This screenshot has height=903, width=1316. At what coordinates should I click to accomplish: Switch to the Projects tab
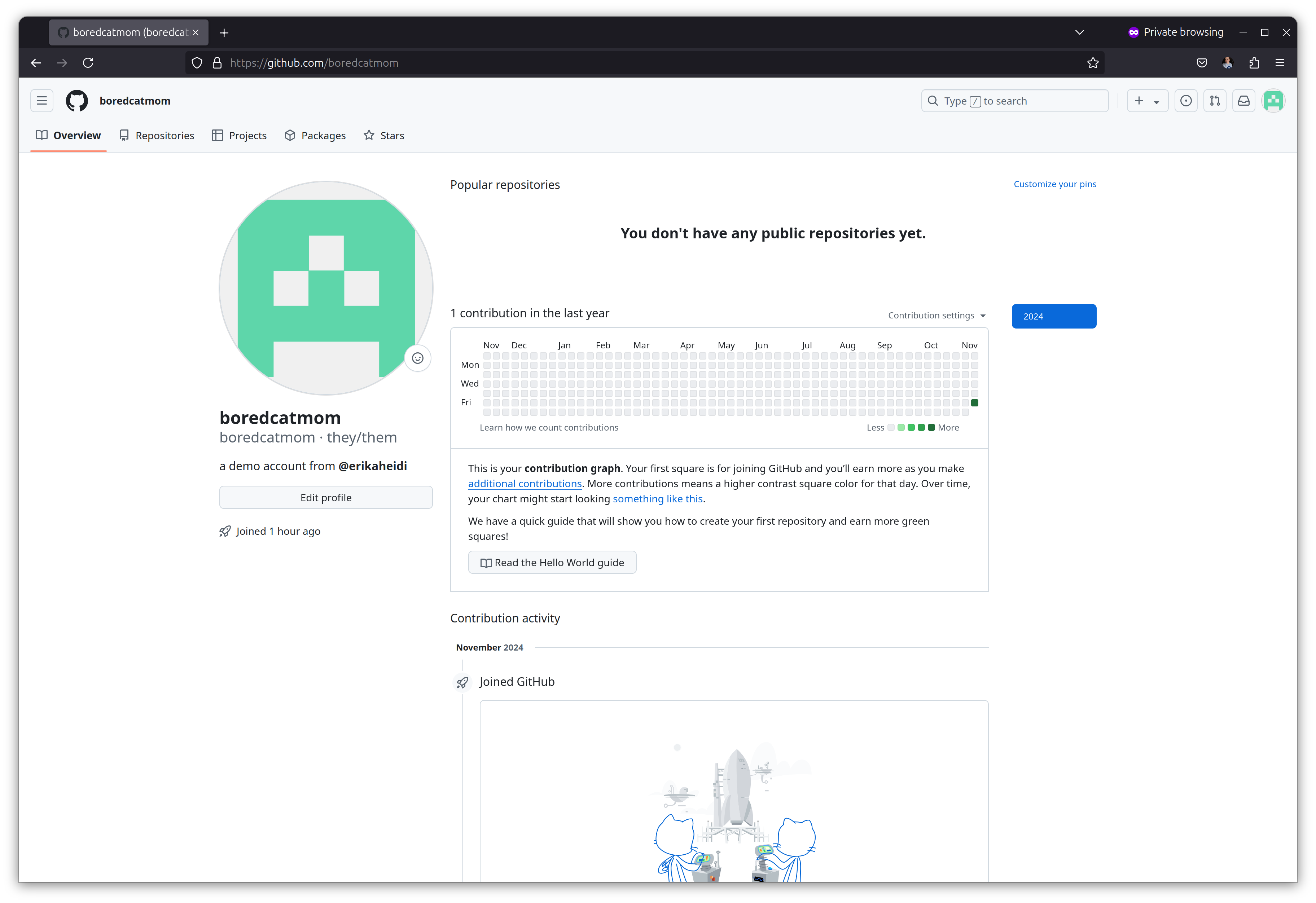pyautogui.click(x=240, y=135)
